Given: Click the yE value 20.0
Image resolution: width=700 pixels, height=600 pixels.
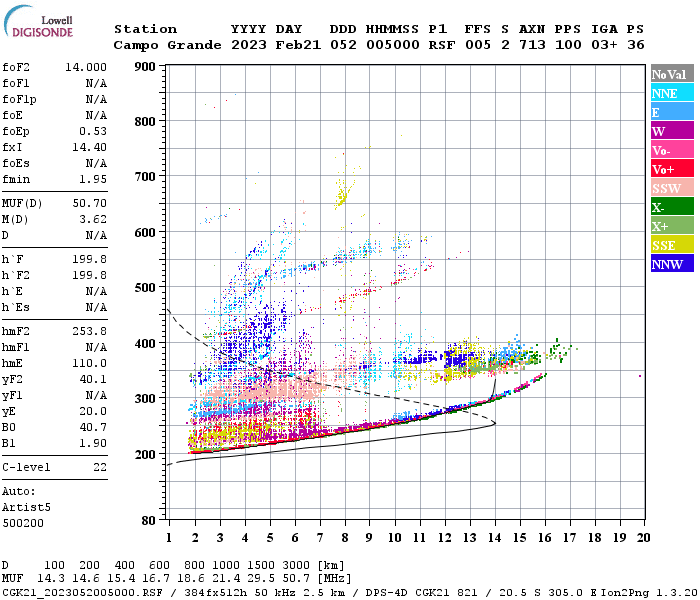Looking at the screenshot, I should (93, 411).
